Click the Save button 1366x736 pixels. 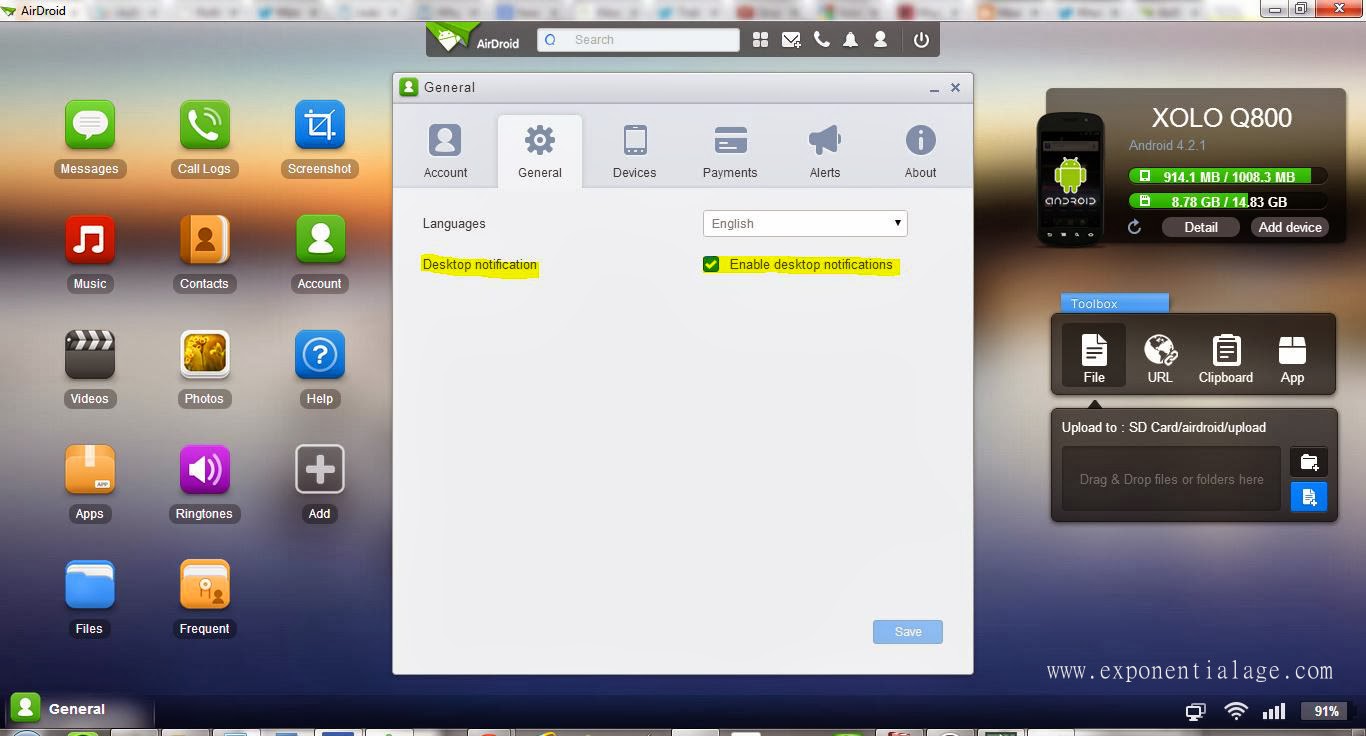(x=908, y=632)
